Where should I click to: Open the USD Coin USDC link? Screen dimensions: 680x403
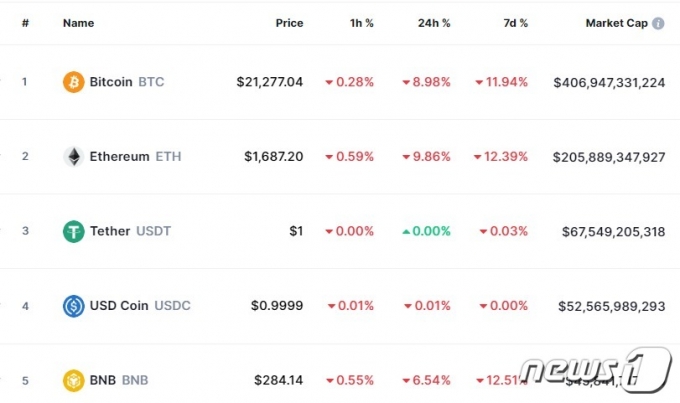click(140, 306)
